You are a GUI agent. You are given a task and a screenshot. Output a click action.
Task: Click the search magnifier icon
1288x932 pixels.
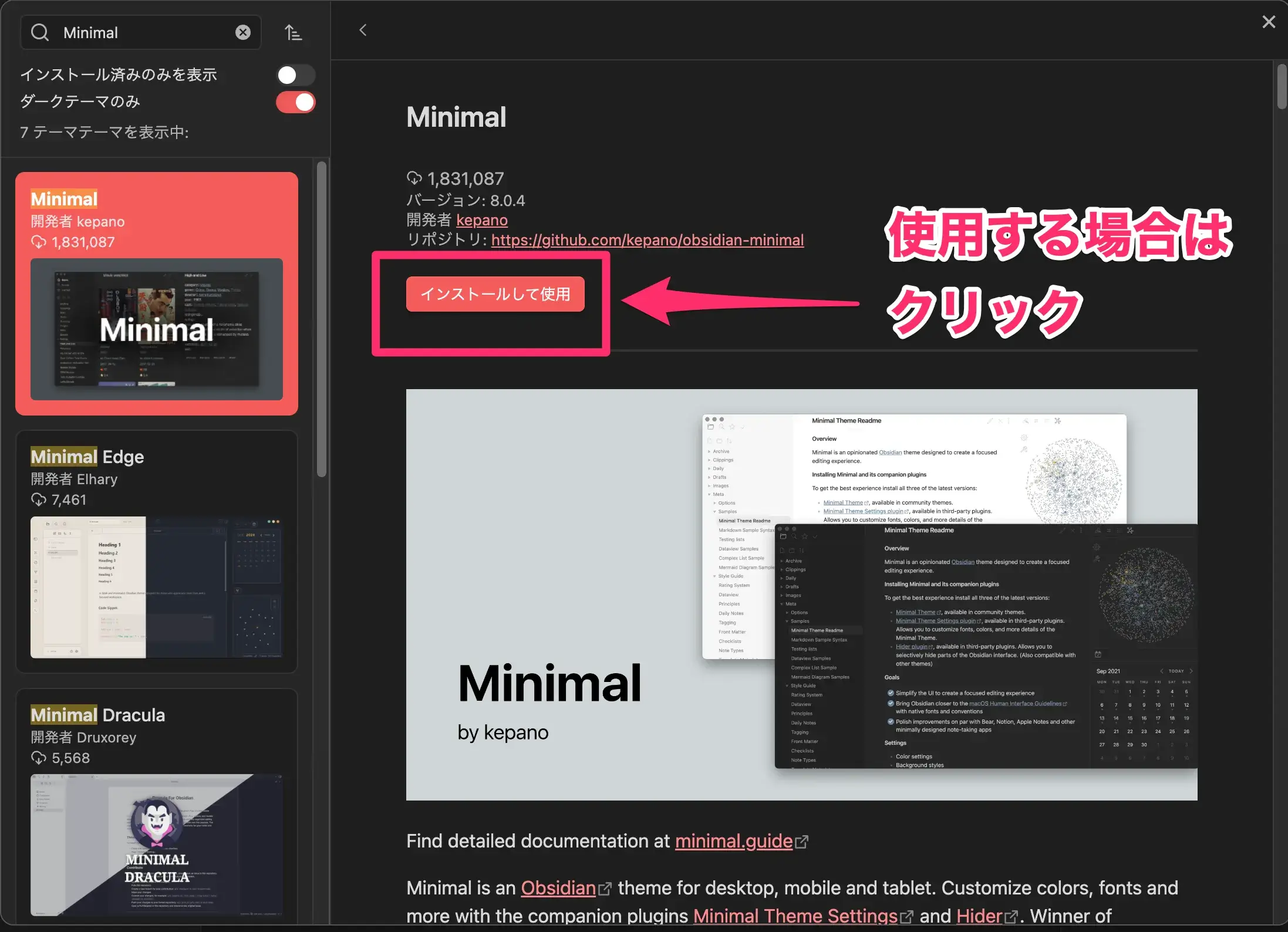tap(40, 32)
